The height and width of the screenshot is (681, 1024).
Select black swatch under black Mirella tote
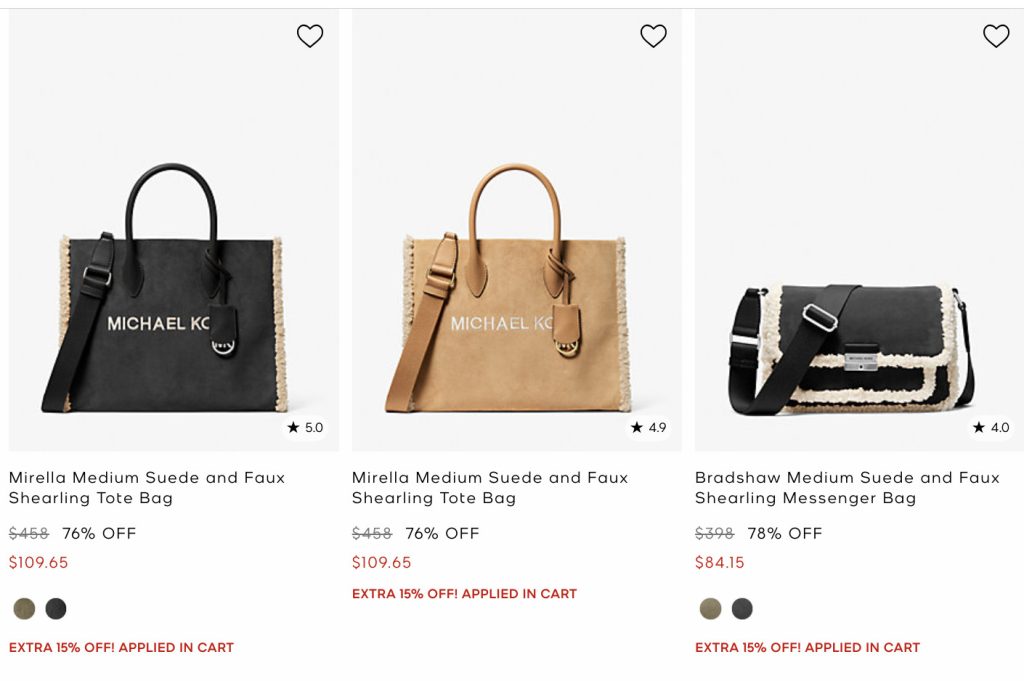(x=56, y=608)
